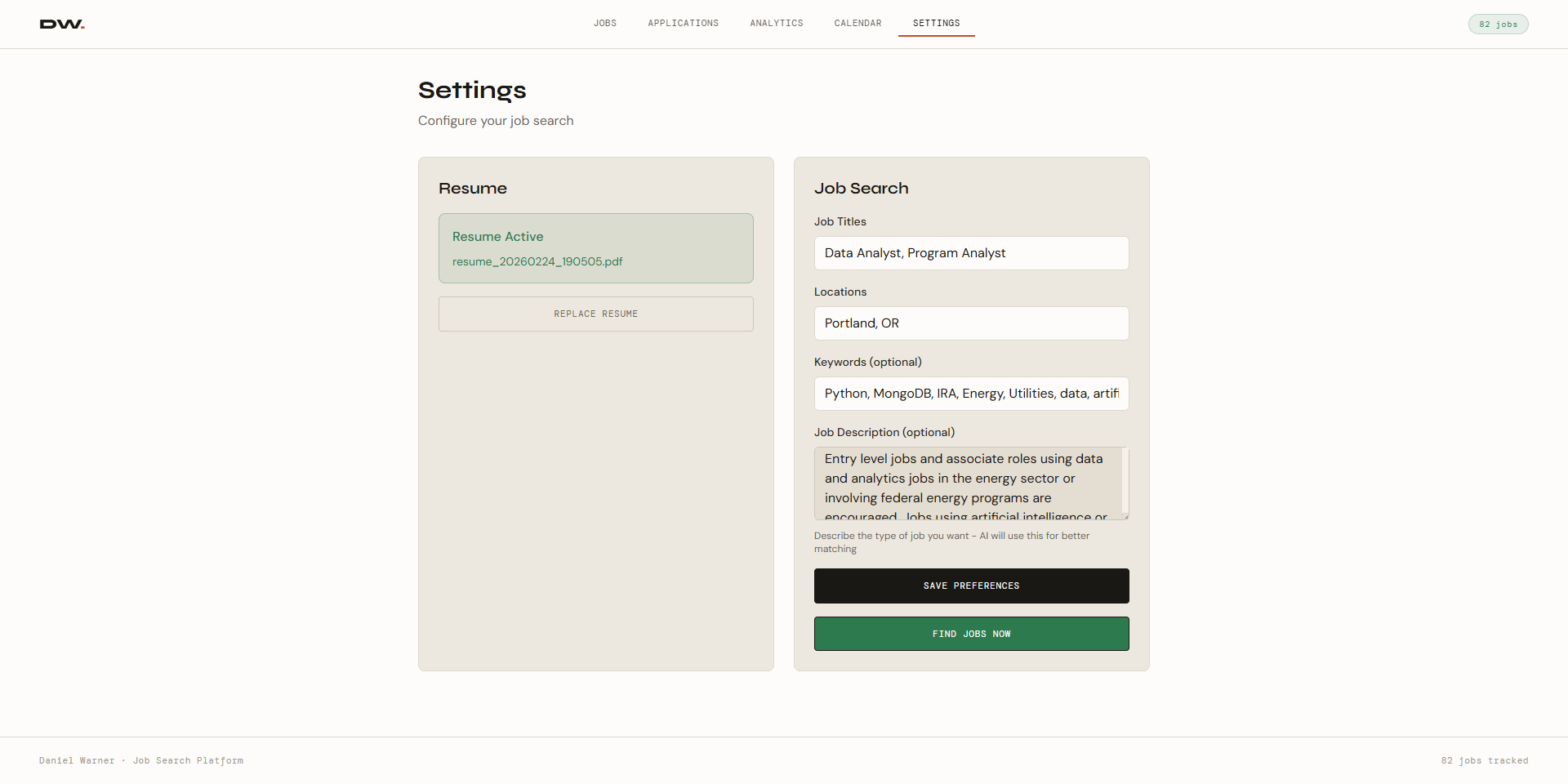Viewport: 1568px width, 784px height.
Task: Edit the Keywords (optional) input field
Action: point(972,394)
